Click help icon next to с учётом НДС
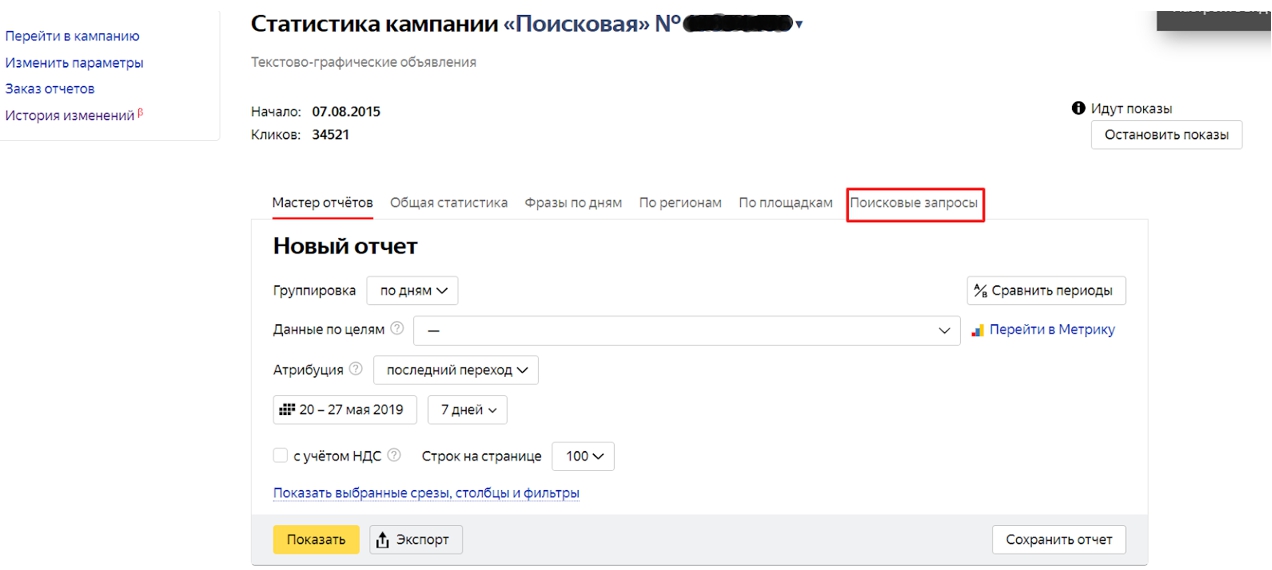Image resolution: width=1272 pixels, height=570 pixels. coord(394,455)
